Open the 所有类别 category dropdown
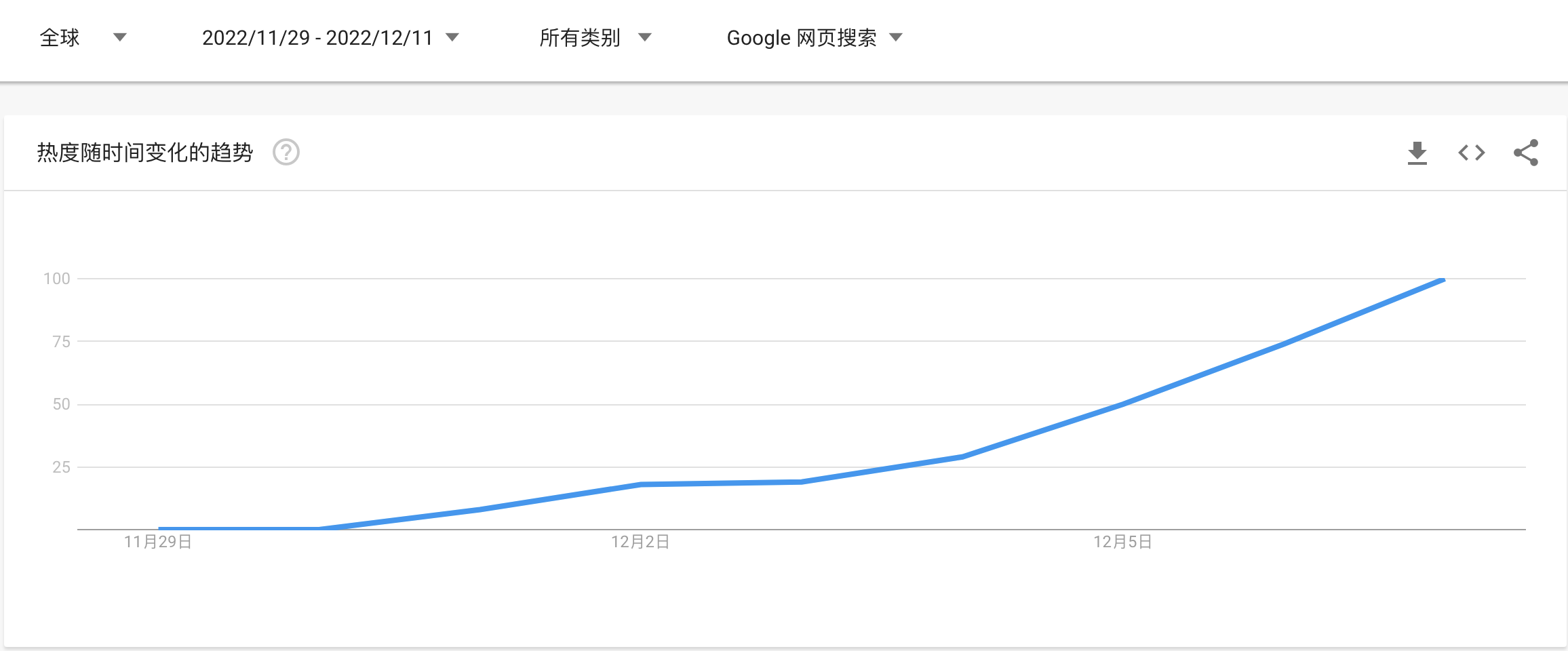The image size is (1568, 651). pos(595,38)
